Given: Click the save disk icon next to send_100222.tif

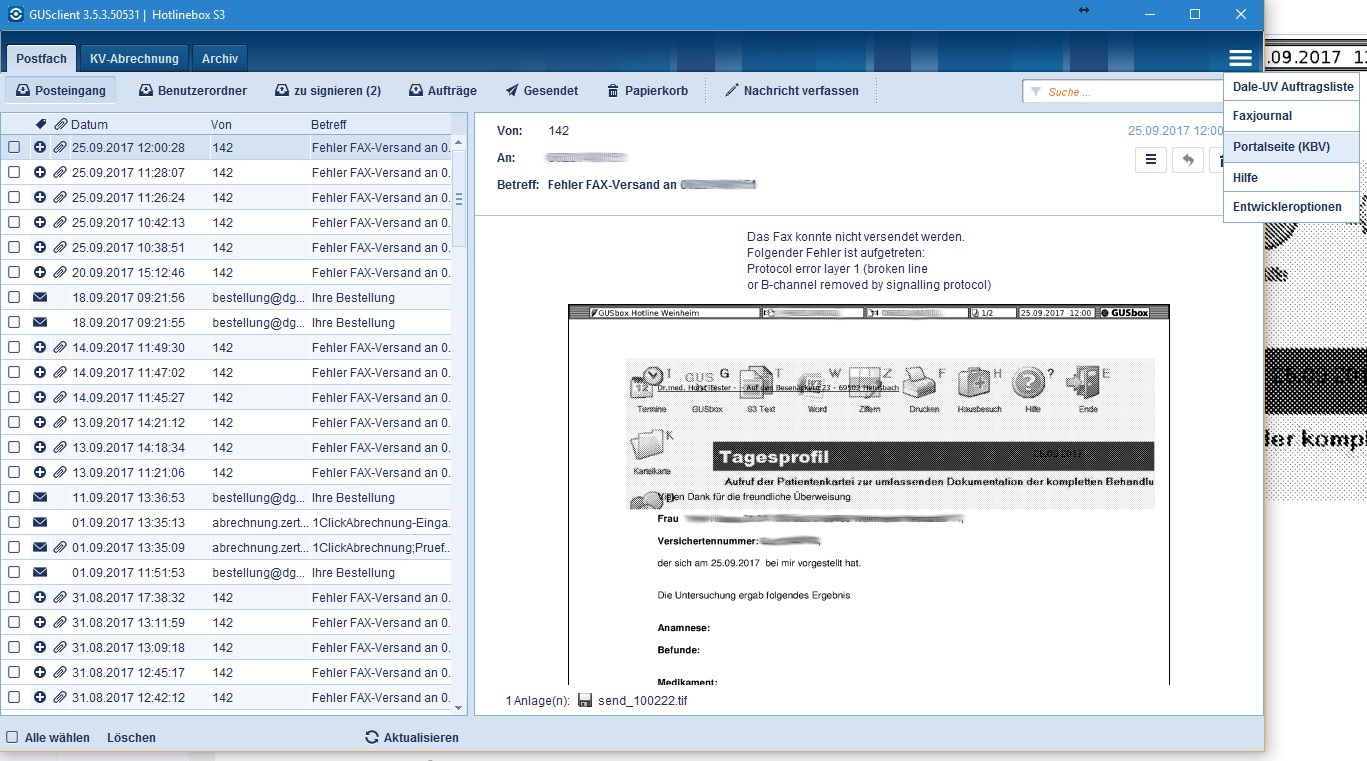Looking at the screenshot, I should [x=585, y=701].
